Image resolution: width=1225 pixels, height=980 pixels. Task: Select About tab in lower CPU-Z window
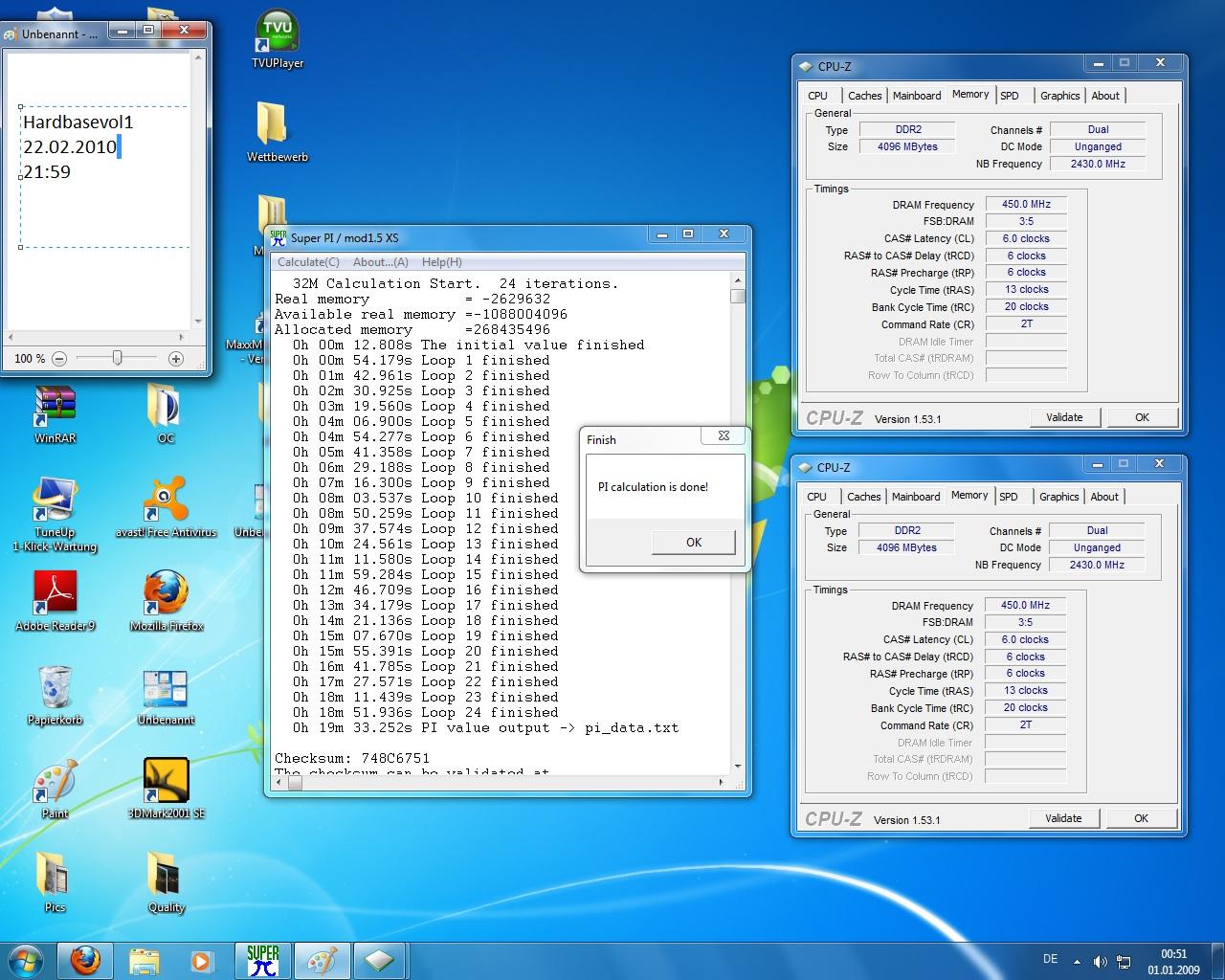(1104, 497)
